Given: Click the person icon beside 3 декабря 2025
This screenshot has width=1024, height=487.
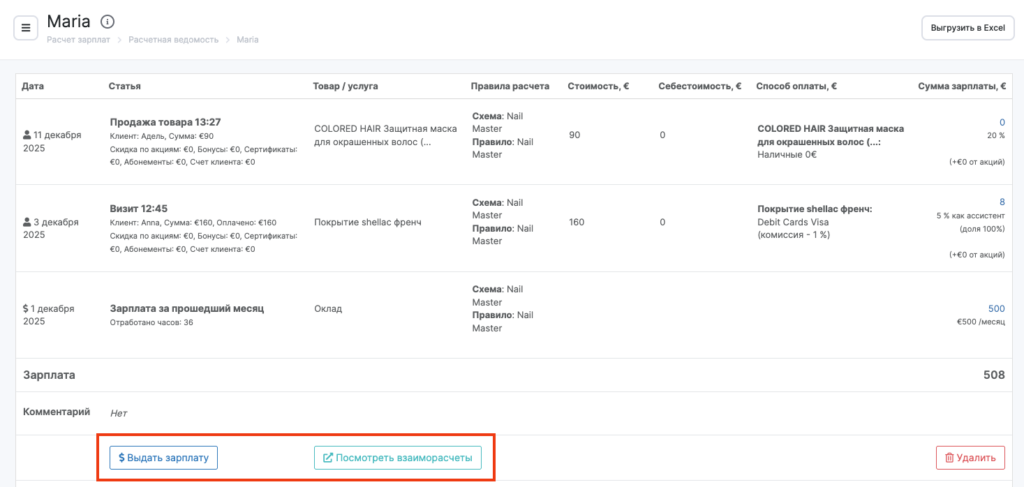Looking at the screenshot, I should tap(27, 221).
